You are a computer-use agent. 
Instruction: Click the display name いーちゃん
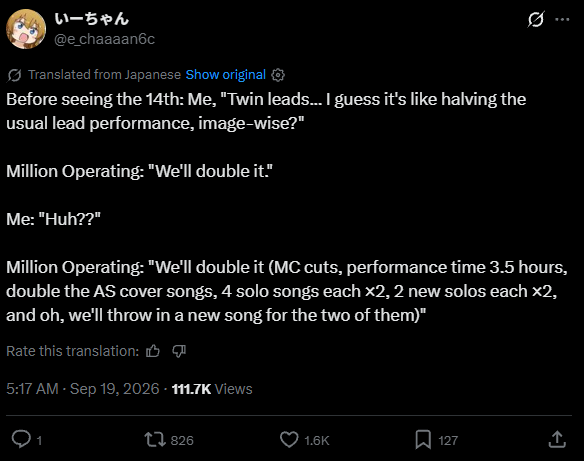tap(92, 19)
